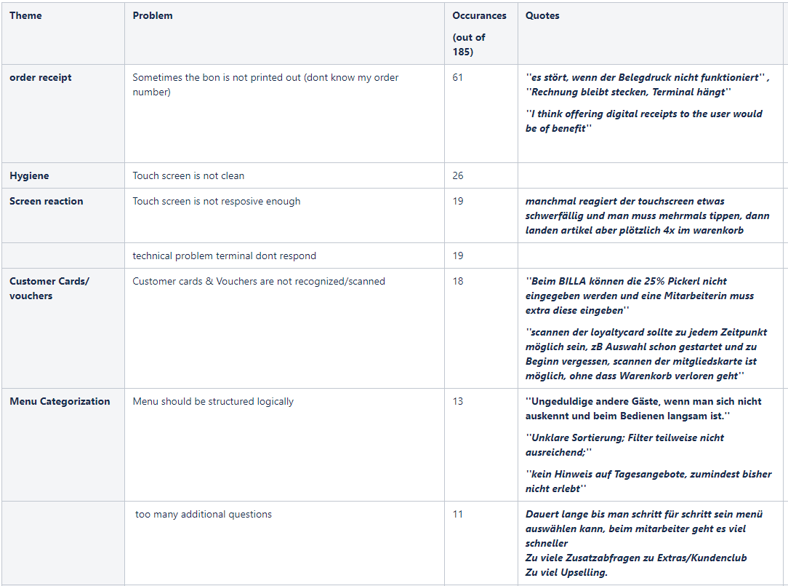Select the "order receipt" theme cell
This screenshot has width=788, height=586.
(x=41, y=78)
